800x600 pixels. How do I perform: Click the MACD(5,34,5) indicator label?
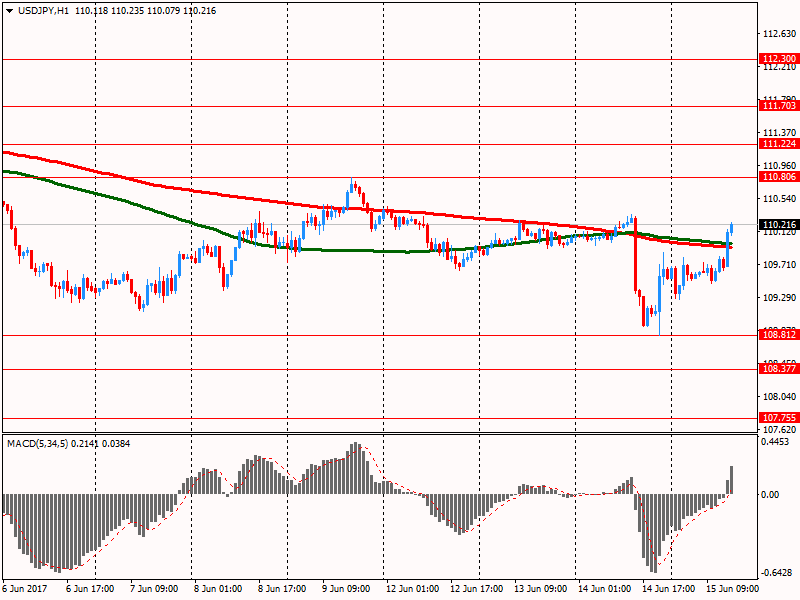click(37, 444)
